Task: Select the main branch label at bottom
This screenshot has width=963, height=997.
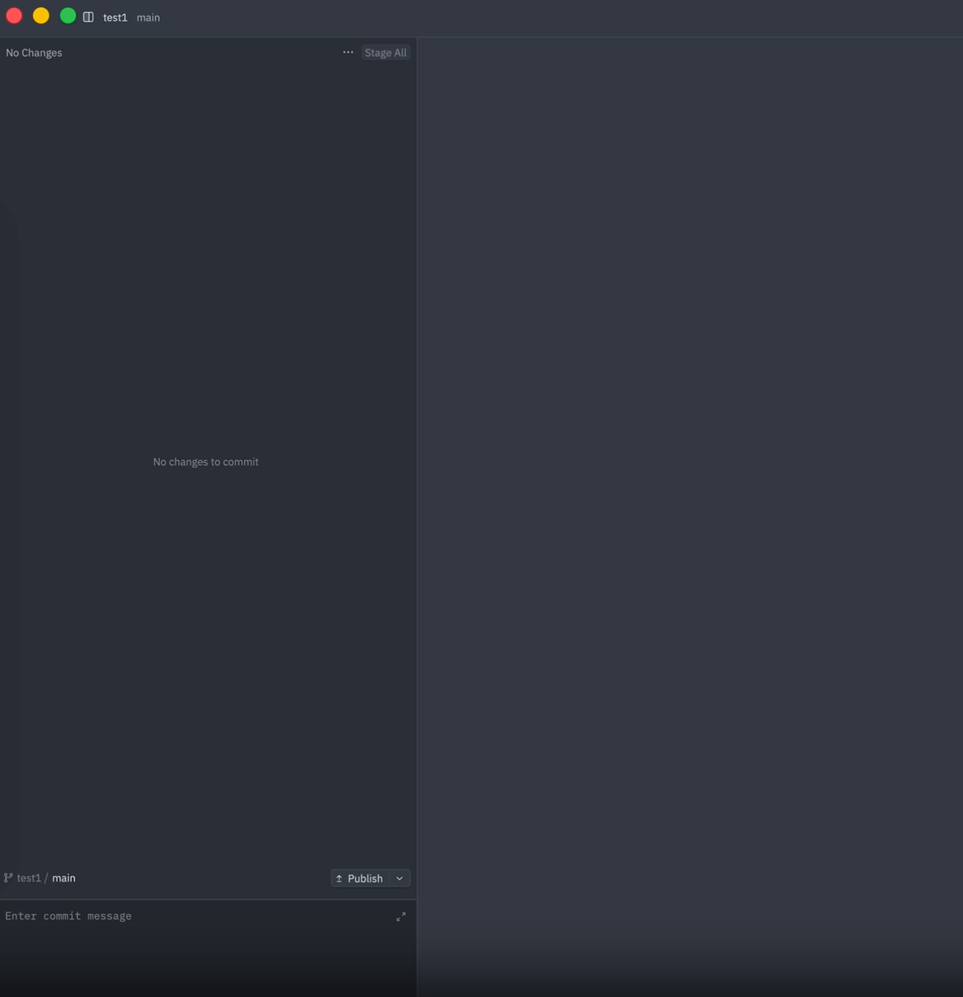Action: tap(64, 877)
